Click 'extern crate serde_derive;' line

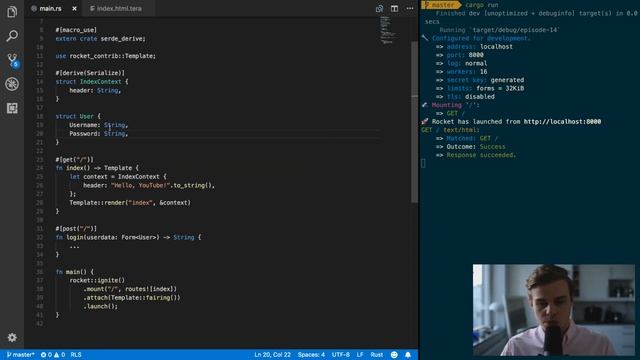point(100,38)
